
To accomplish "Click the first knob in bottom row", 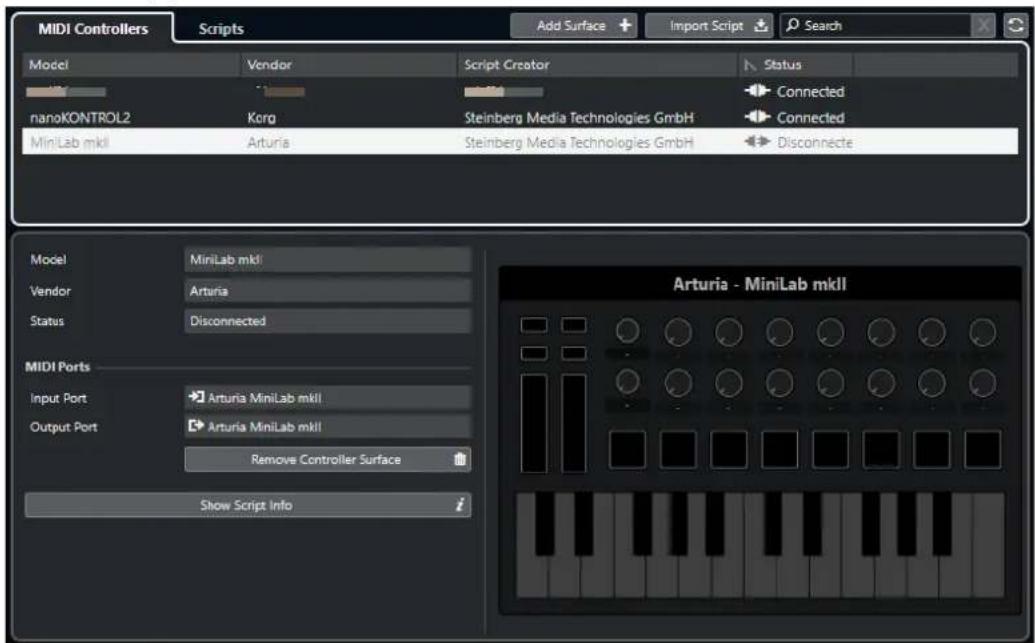I will pos(627,382).
